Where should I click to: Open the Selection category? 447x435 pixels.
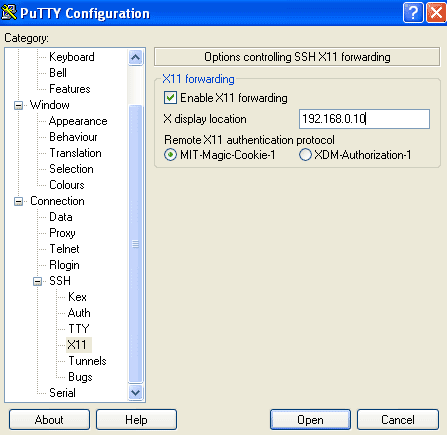[x=71, y=169]
